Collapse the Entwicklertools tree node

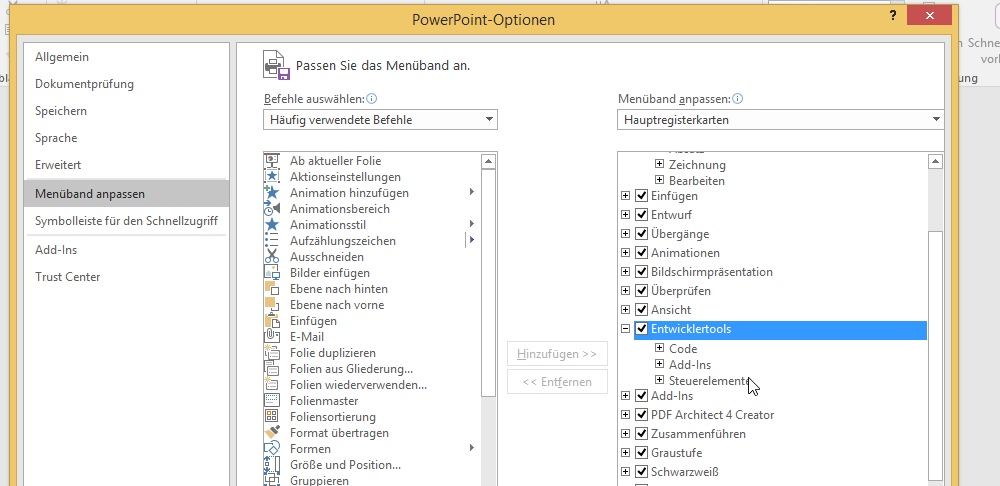[x=626, y=329]
